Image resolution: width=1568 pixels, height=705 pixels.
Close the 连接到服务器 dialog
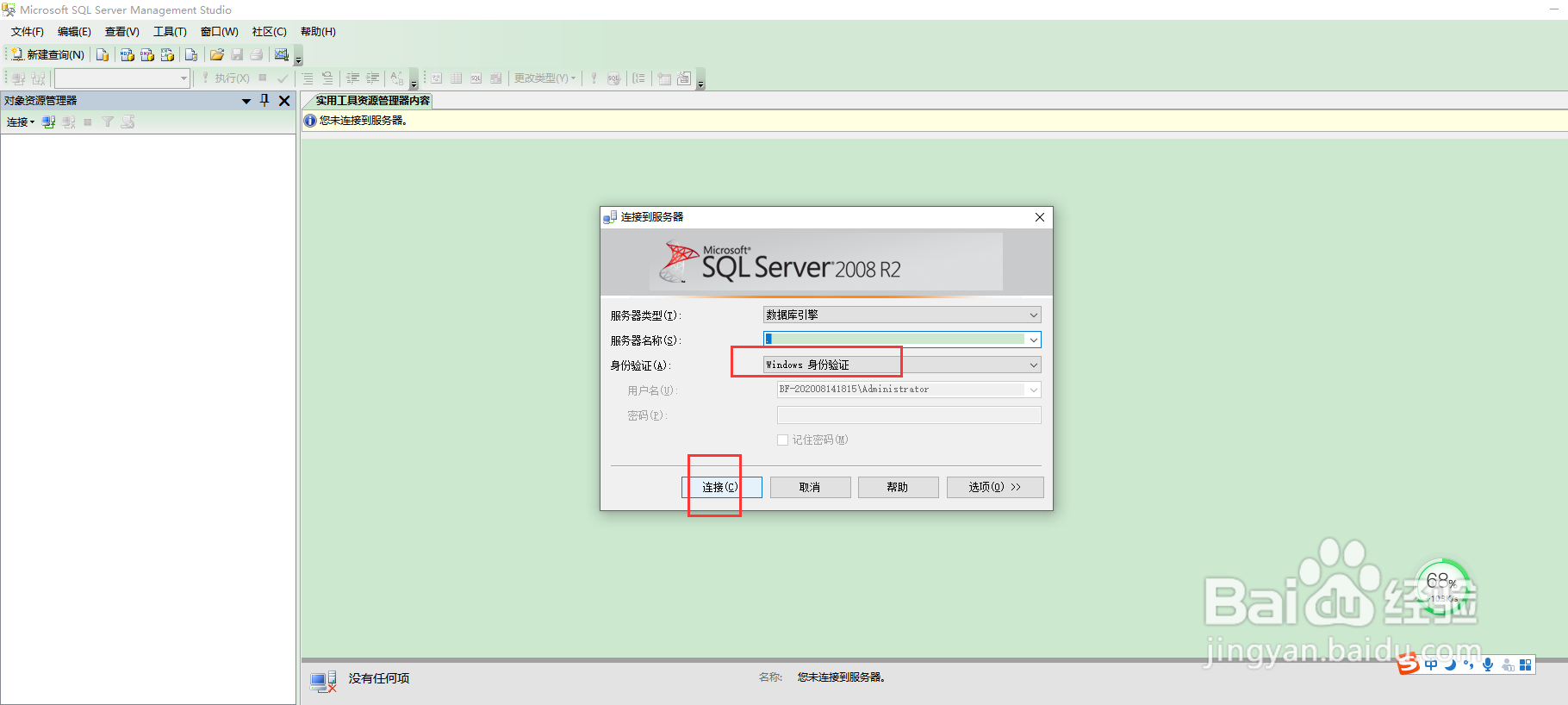1040,217
